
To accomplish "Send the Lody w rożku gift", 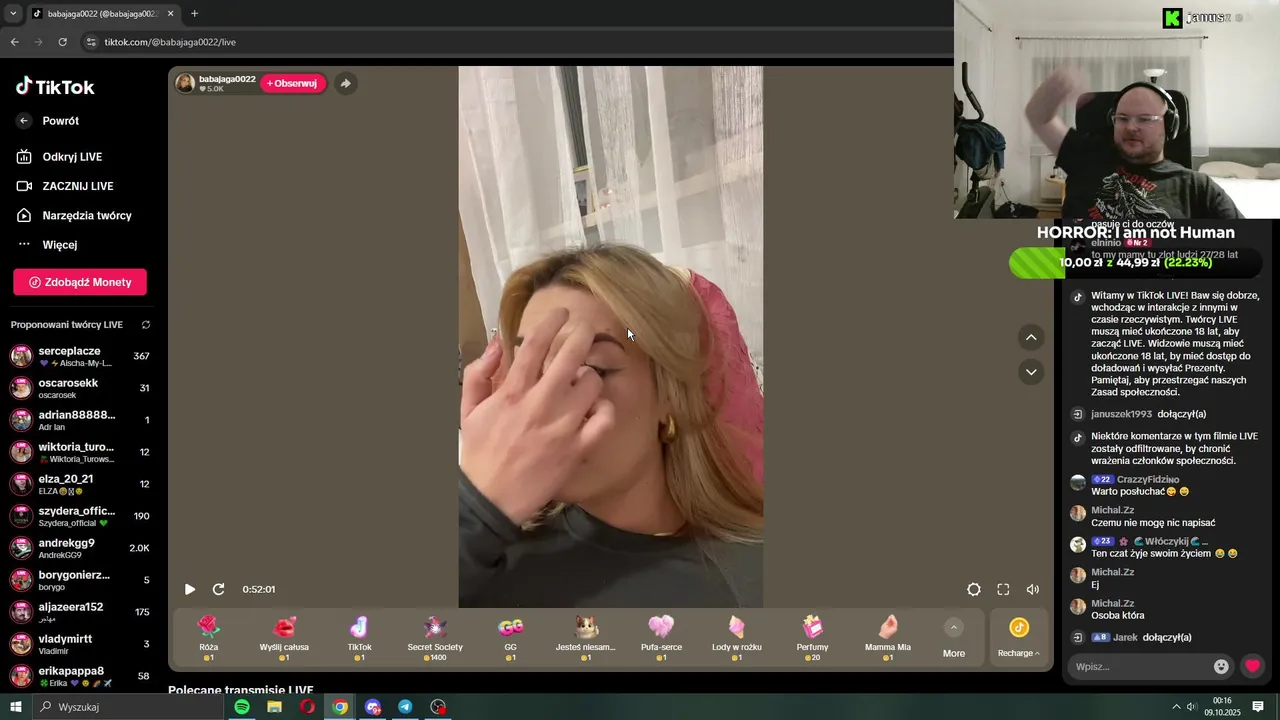I will 737,637.
